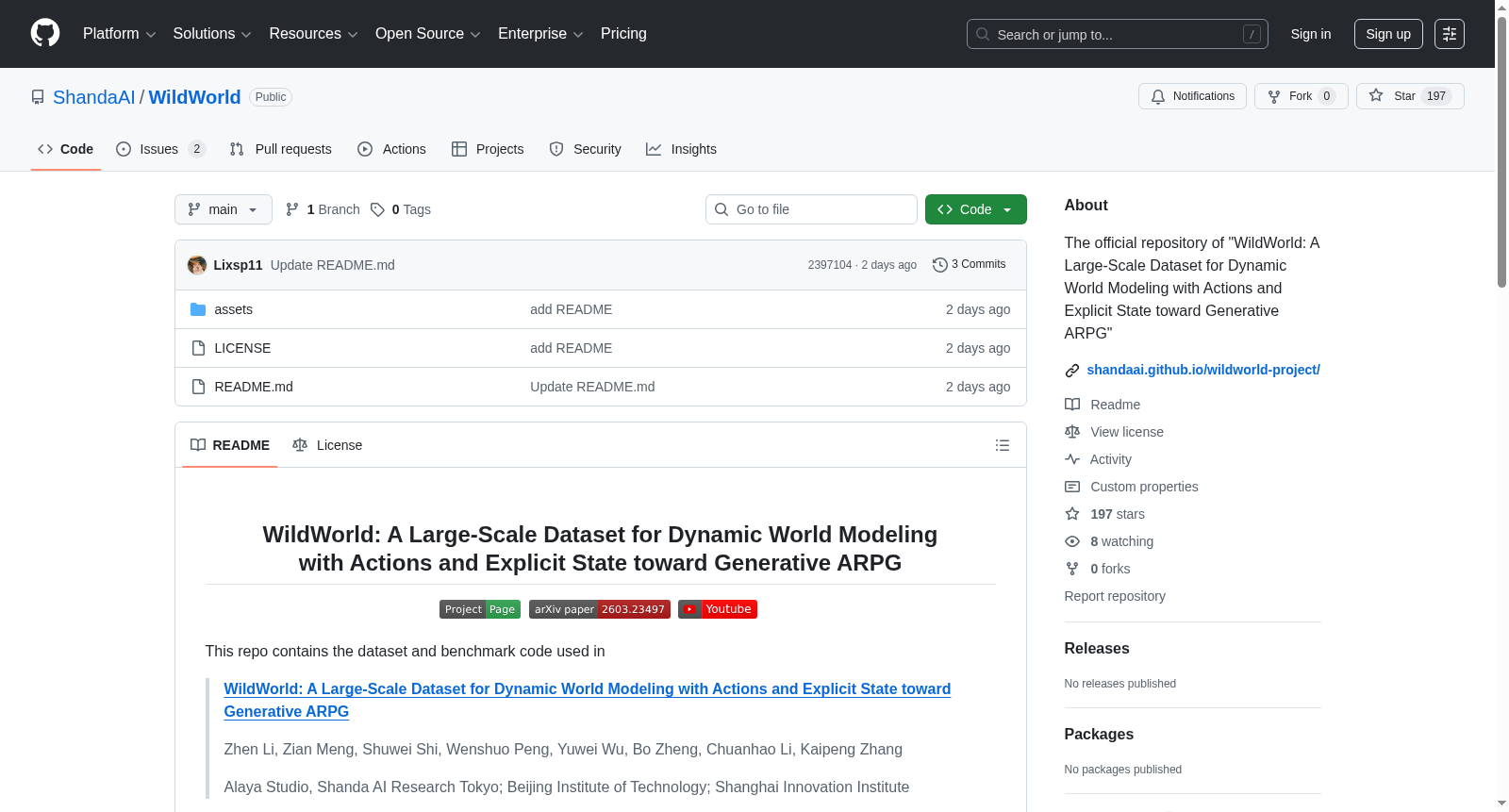Image resolution: width=1509 pixels, height=812 pixels.
Task: Select the README tab in file viewer
Action: click(x=230, y=445)
